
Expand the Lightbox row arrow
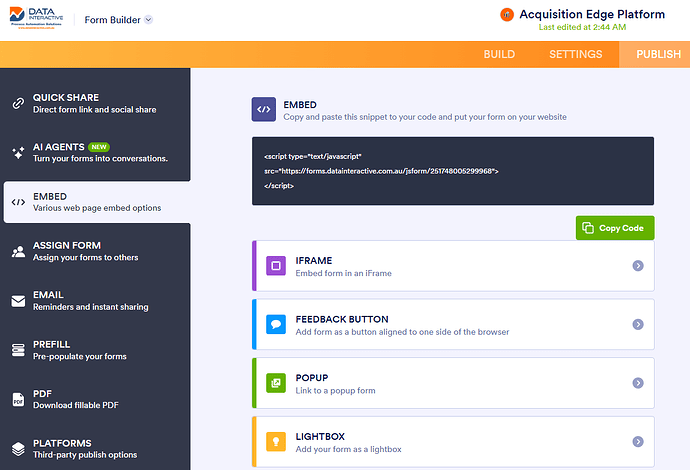tap(638, 441)
